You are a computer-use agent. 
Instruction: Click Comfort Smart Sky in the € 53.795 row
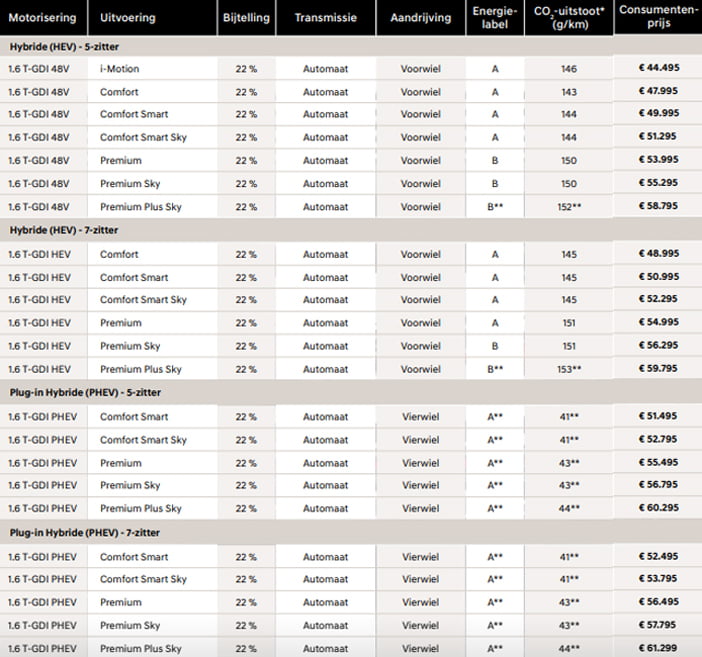(143, 579)
